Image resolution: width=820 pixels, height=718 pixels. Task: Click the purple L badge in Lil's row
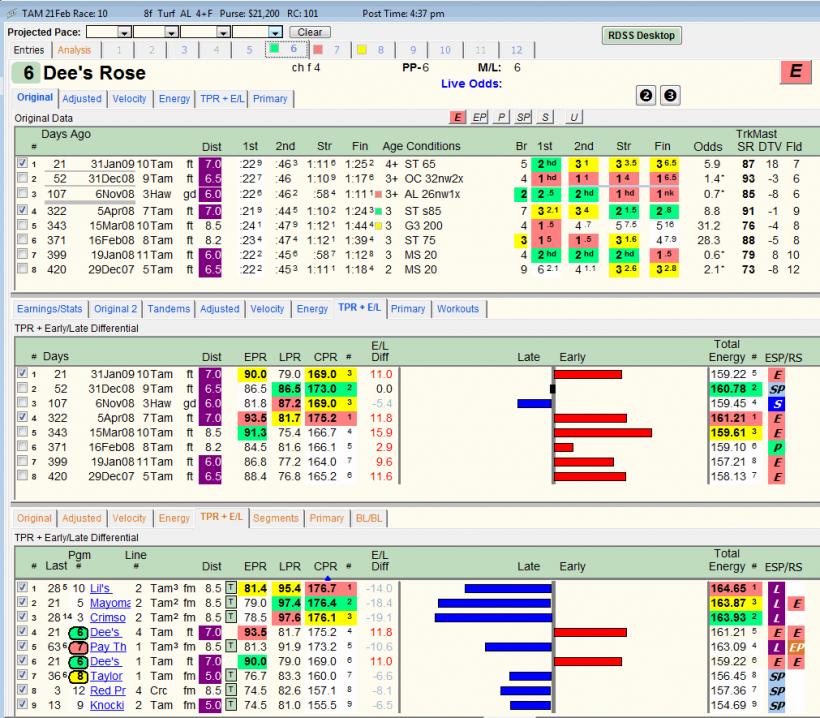coord(777,589)
